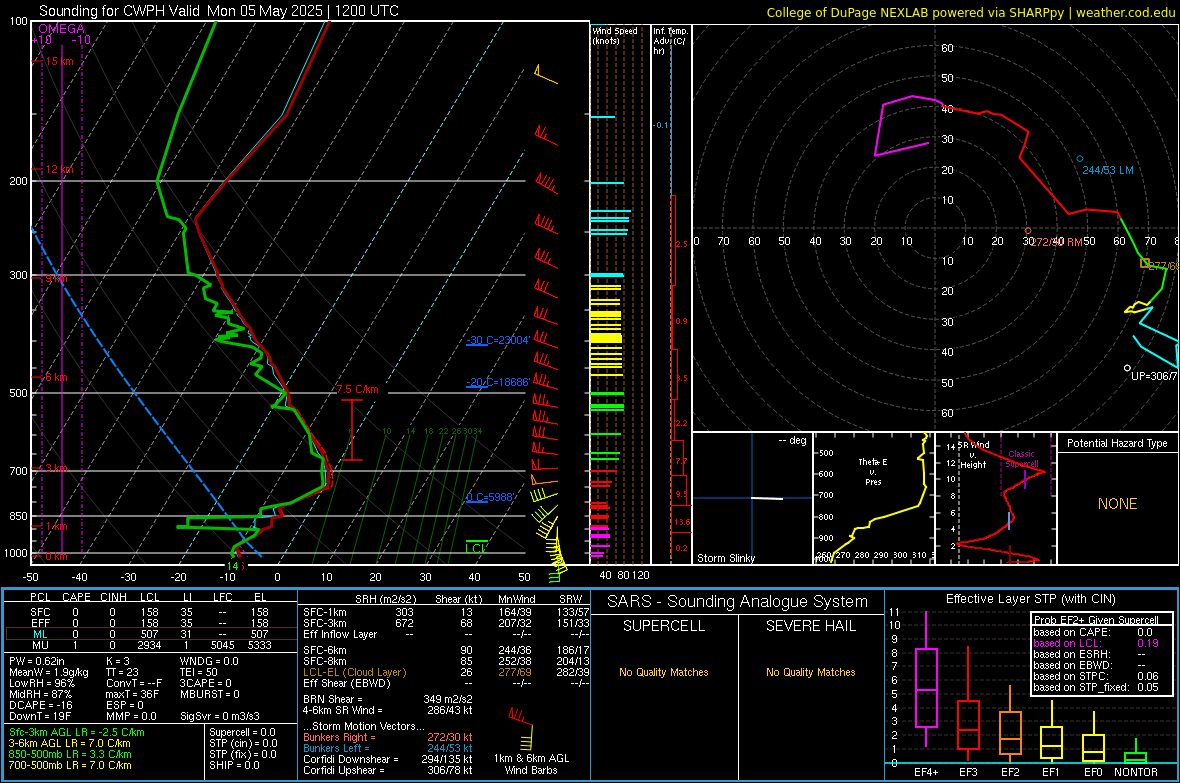The width and height of the screenshot is (1180, 783).
Task: Select the "272/30 RM" hodograph label
Action: pos(1057,242)
